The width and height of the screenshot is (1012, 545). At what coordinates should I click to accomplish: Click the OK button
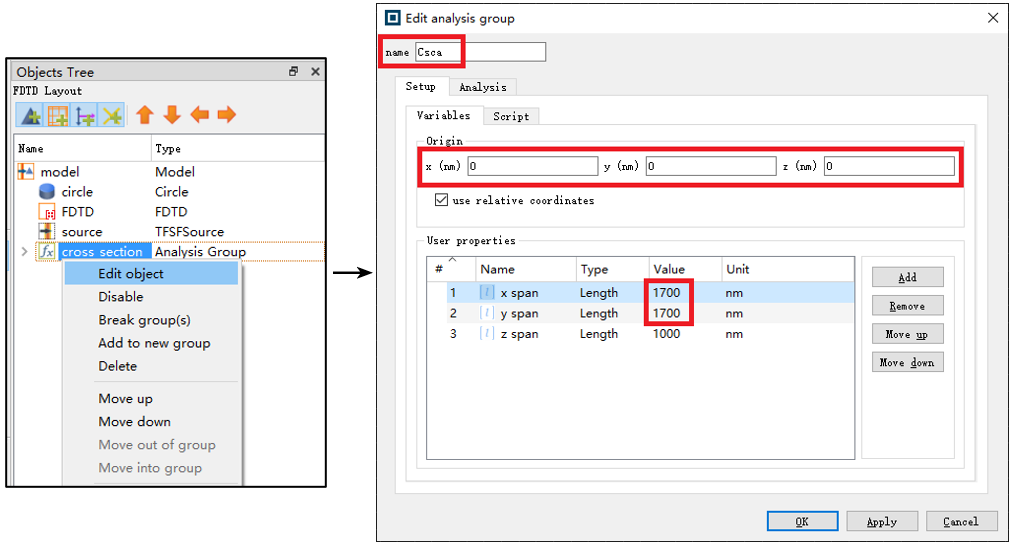(x=802, y=521)
